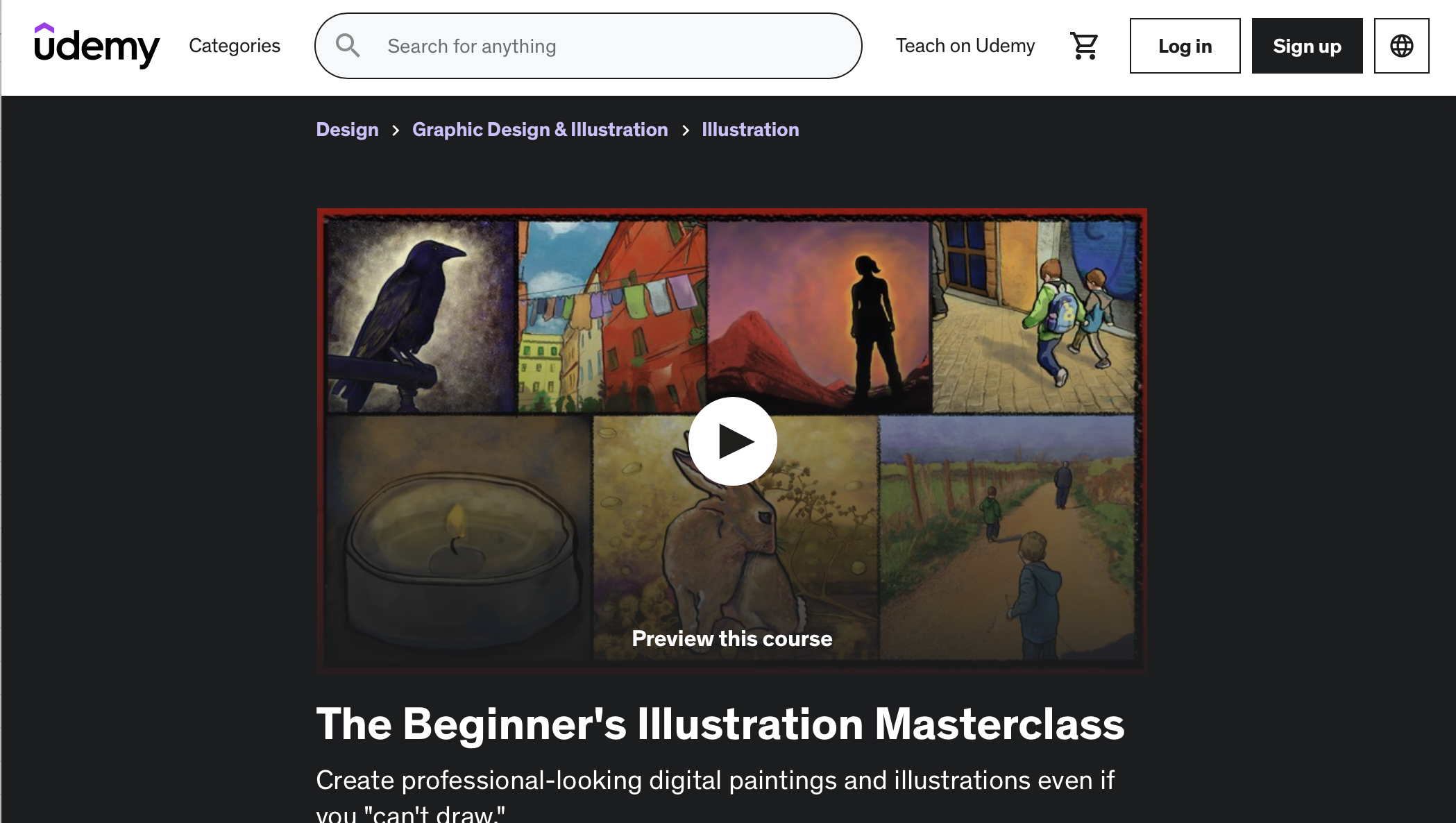The width and height of the screenshot is (1456, 823).
Task: Click the shopping cart icon
Action: click(1083, 45)
